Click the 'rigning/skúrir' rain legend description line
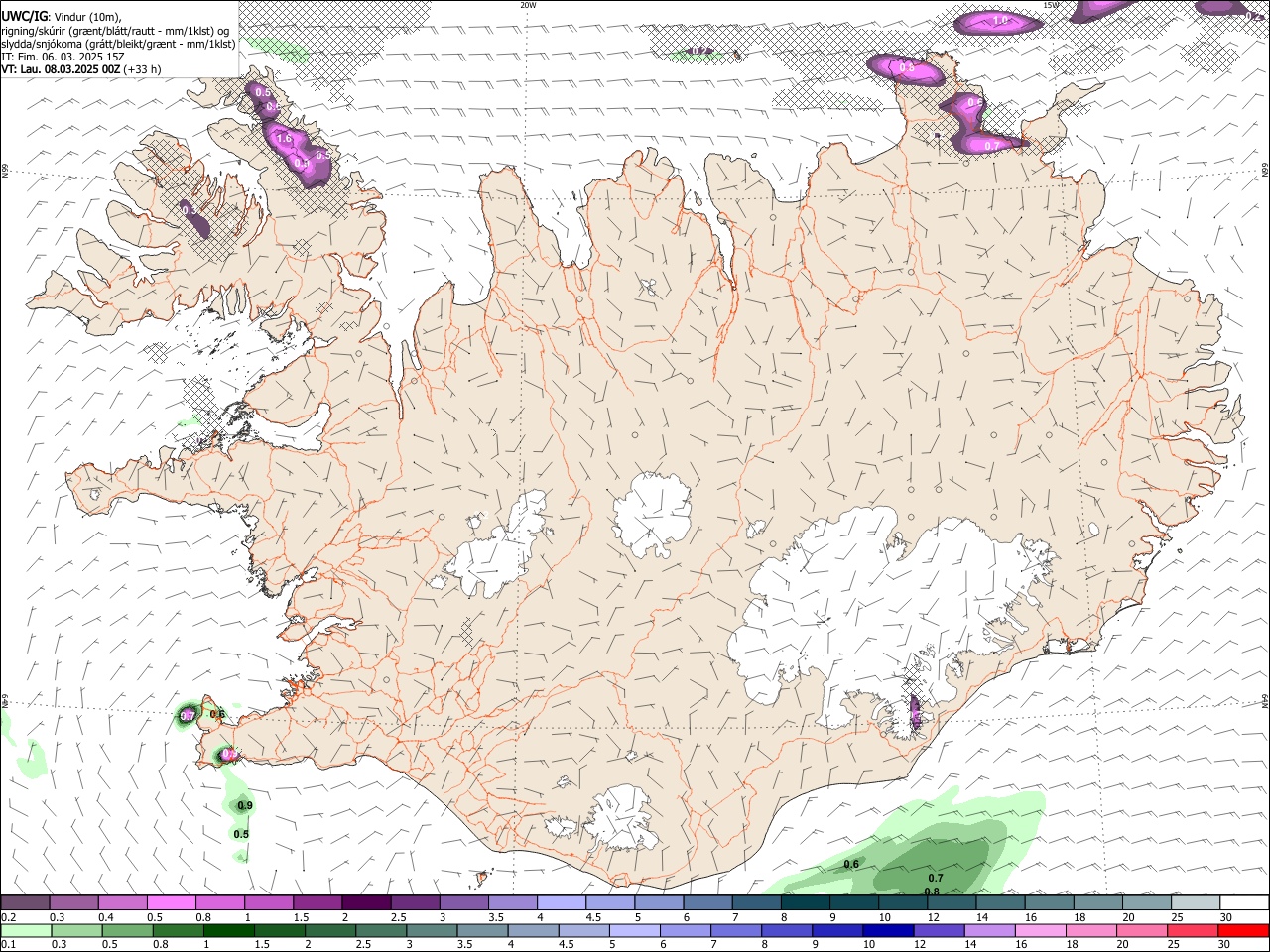 114,31
